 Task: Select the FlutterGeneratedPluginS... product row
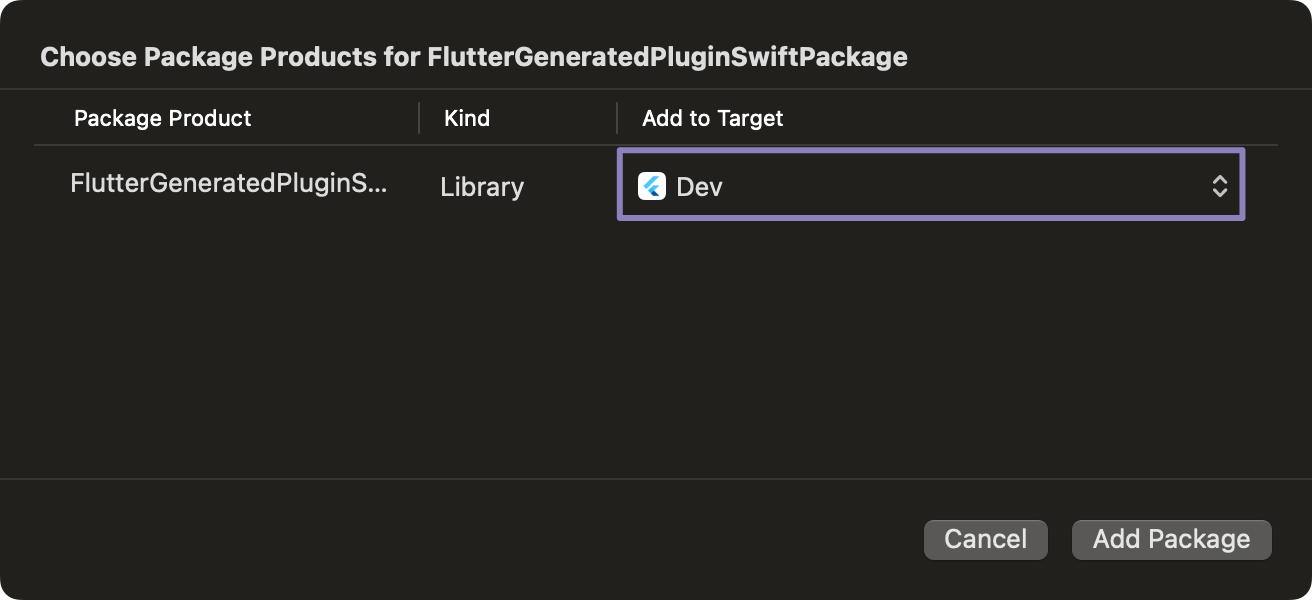click(655, 185)
